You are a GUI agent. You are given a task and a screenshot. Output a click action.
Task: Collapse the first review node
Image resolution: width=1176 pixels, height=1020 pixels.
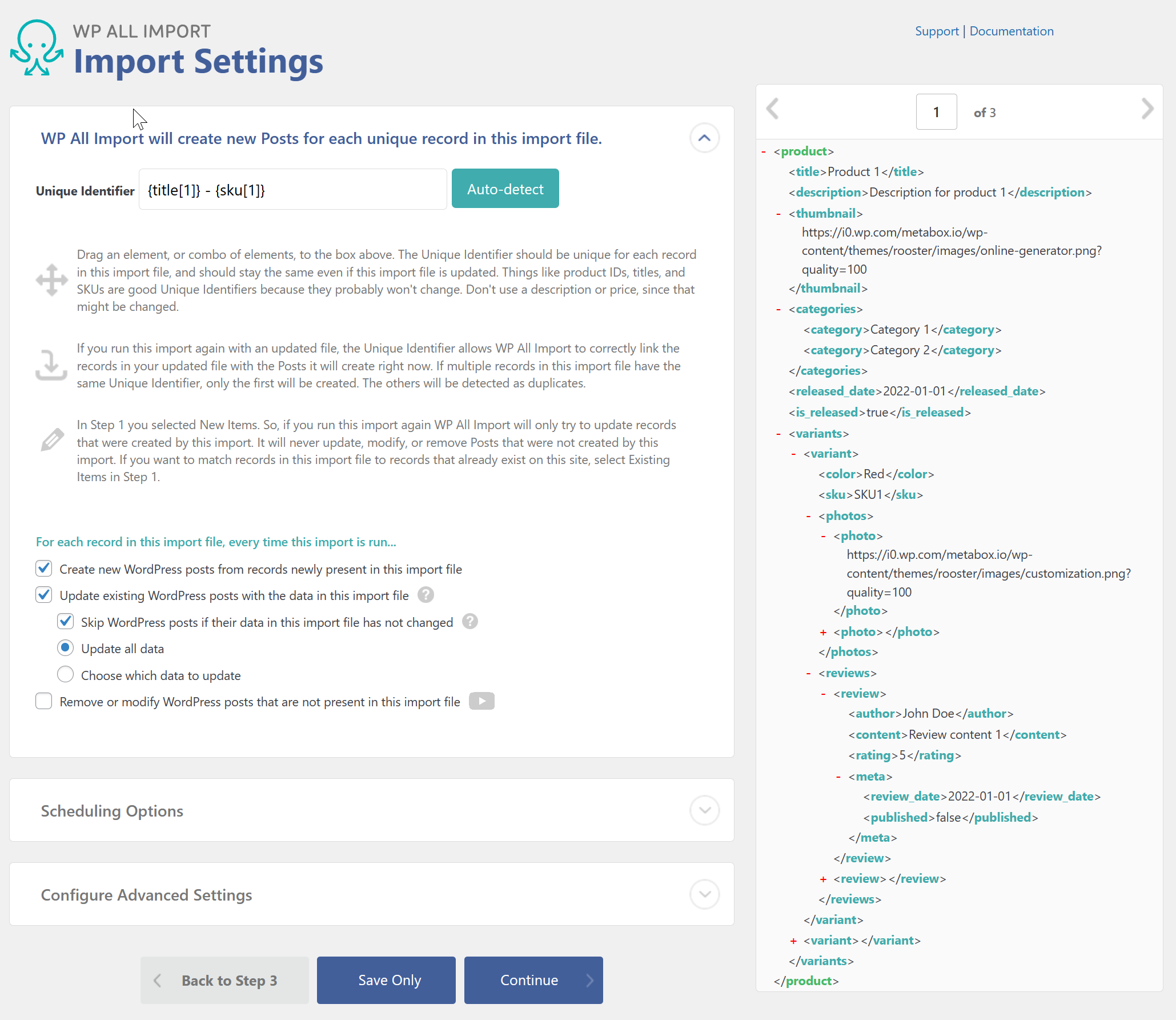[x=823, y=694]
